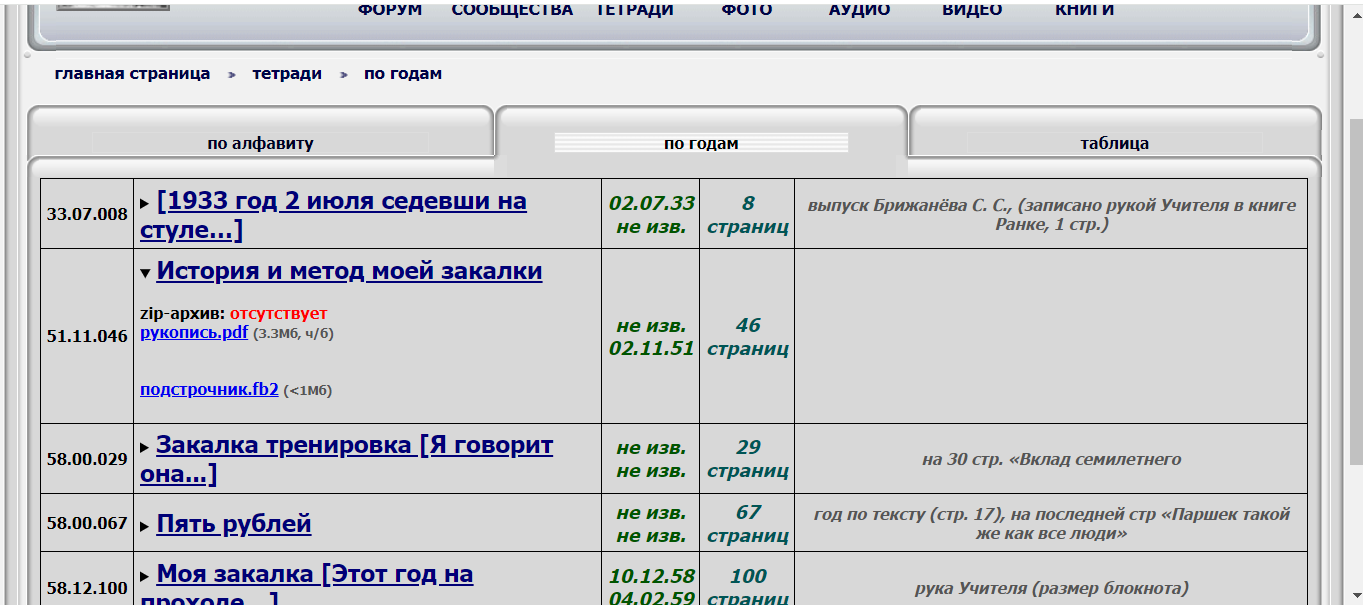Switch to the «по алфавиту» tab
The height and width of the screenshot is (605, 1363).
(x=260, y=143)
